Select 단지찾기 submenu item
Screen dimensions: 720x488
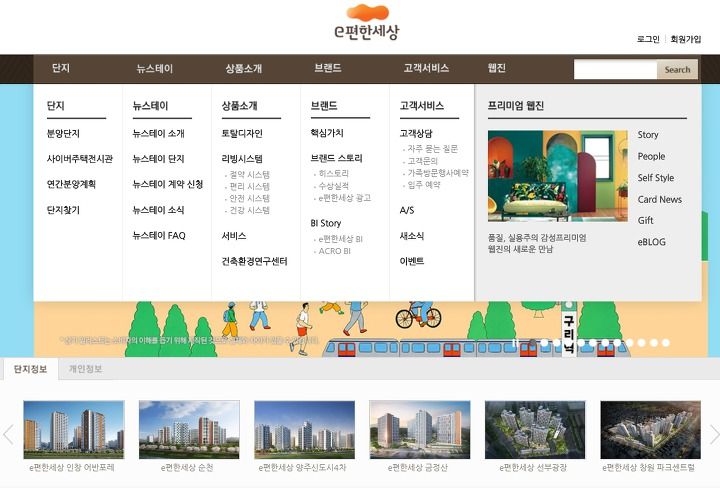(63, 210)
